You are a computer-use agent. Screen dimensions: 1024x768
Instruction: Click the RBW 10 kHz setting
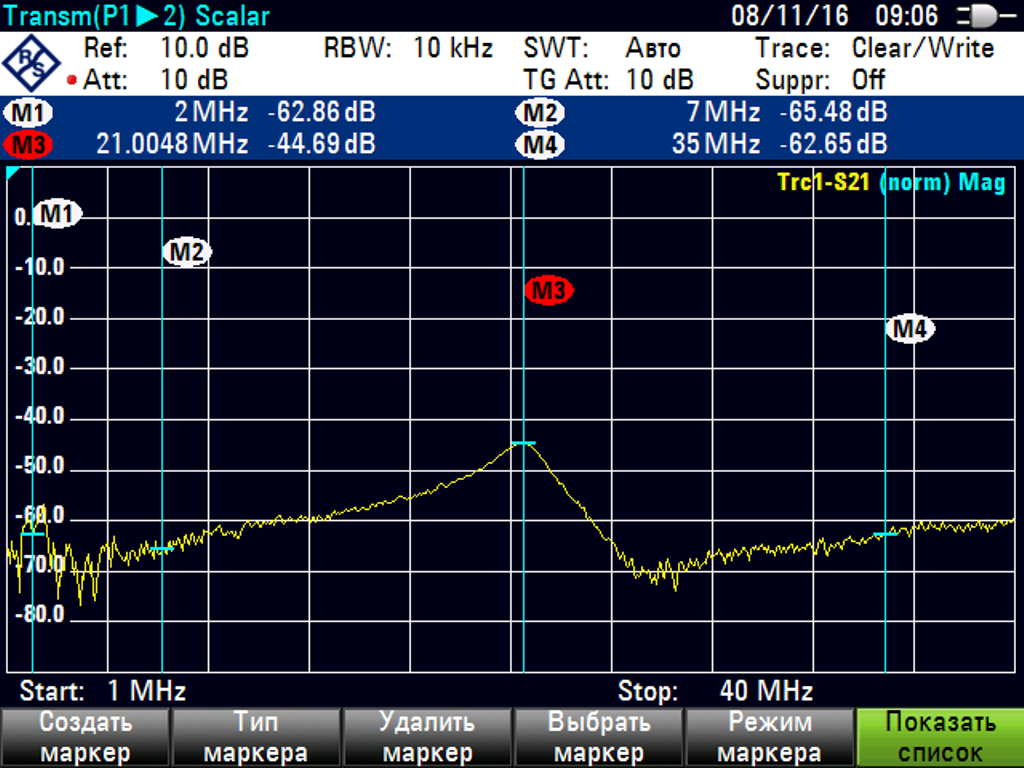(x=408, y=48)
